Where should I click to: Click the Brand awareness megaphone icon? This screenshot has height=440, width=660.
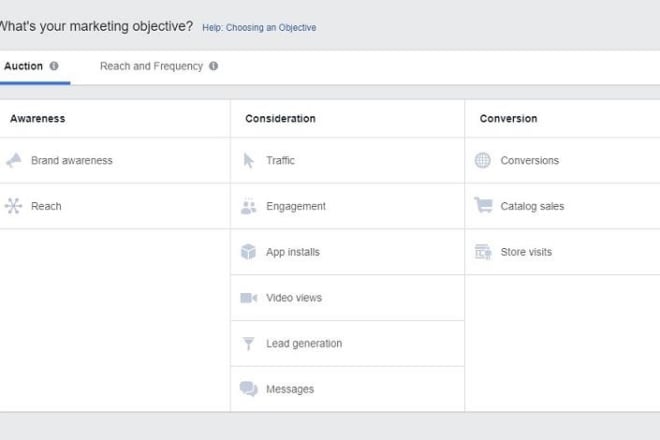pos(14,160)
